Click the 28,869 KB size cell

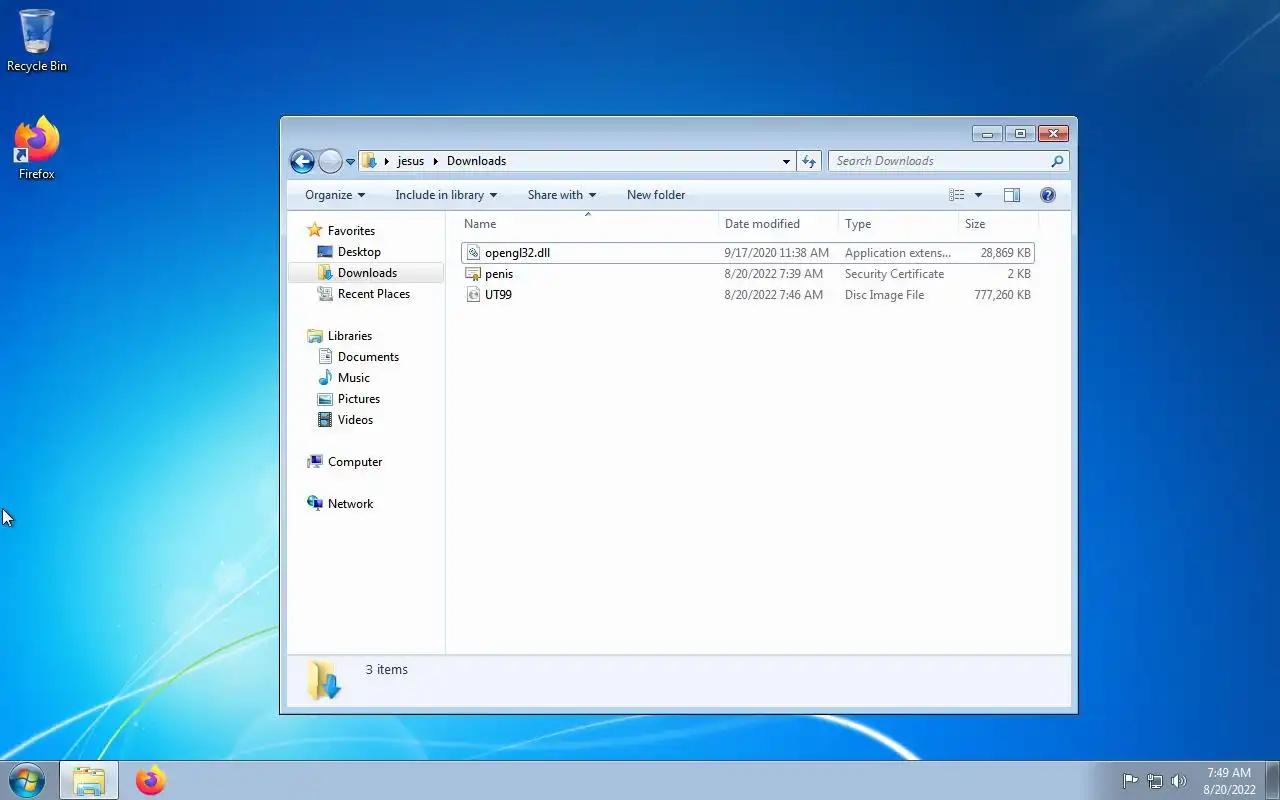[x=1005, y=253]
